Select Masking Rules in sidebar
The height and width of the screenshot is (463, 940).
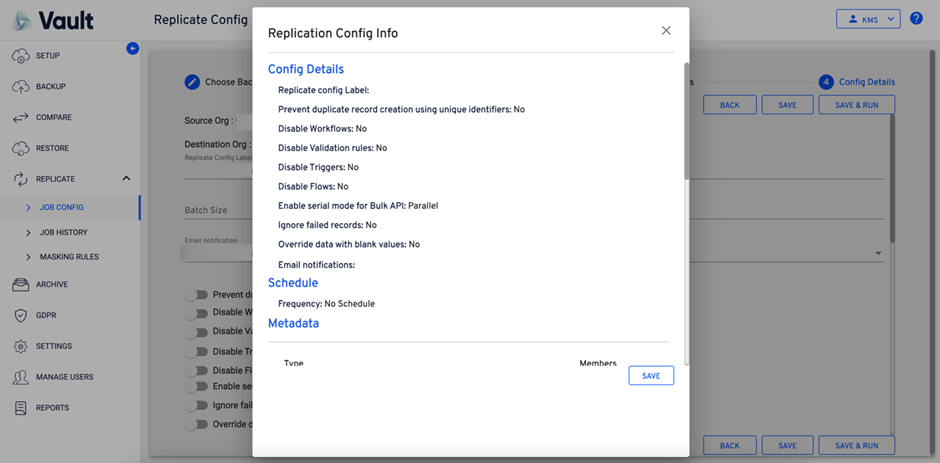pos(69,257)
